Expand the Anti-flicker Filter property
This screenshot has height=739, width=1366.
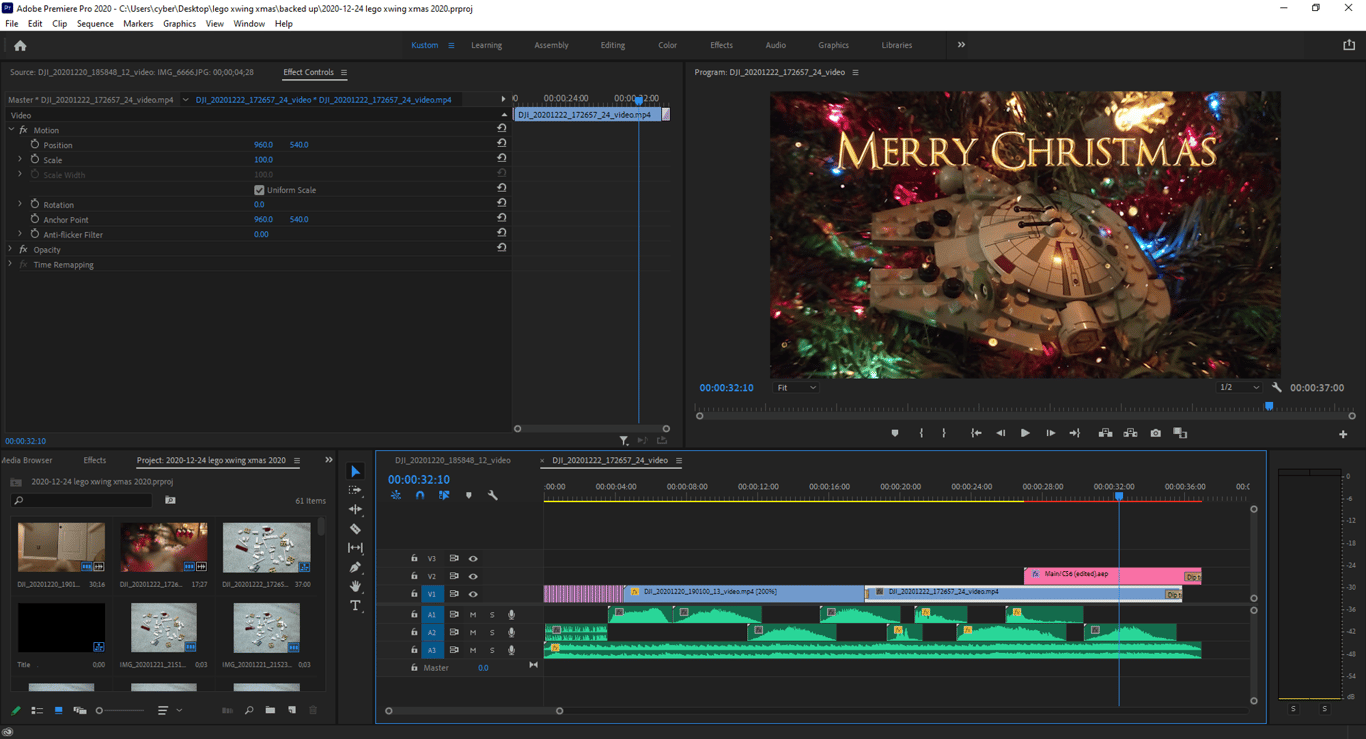(20, 234)
